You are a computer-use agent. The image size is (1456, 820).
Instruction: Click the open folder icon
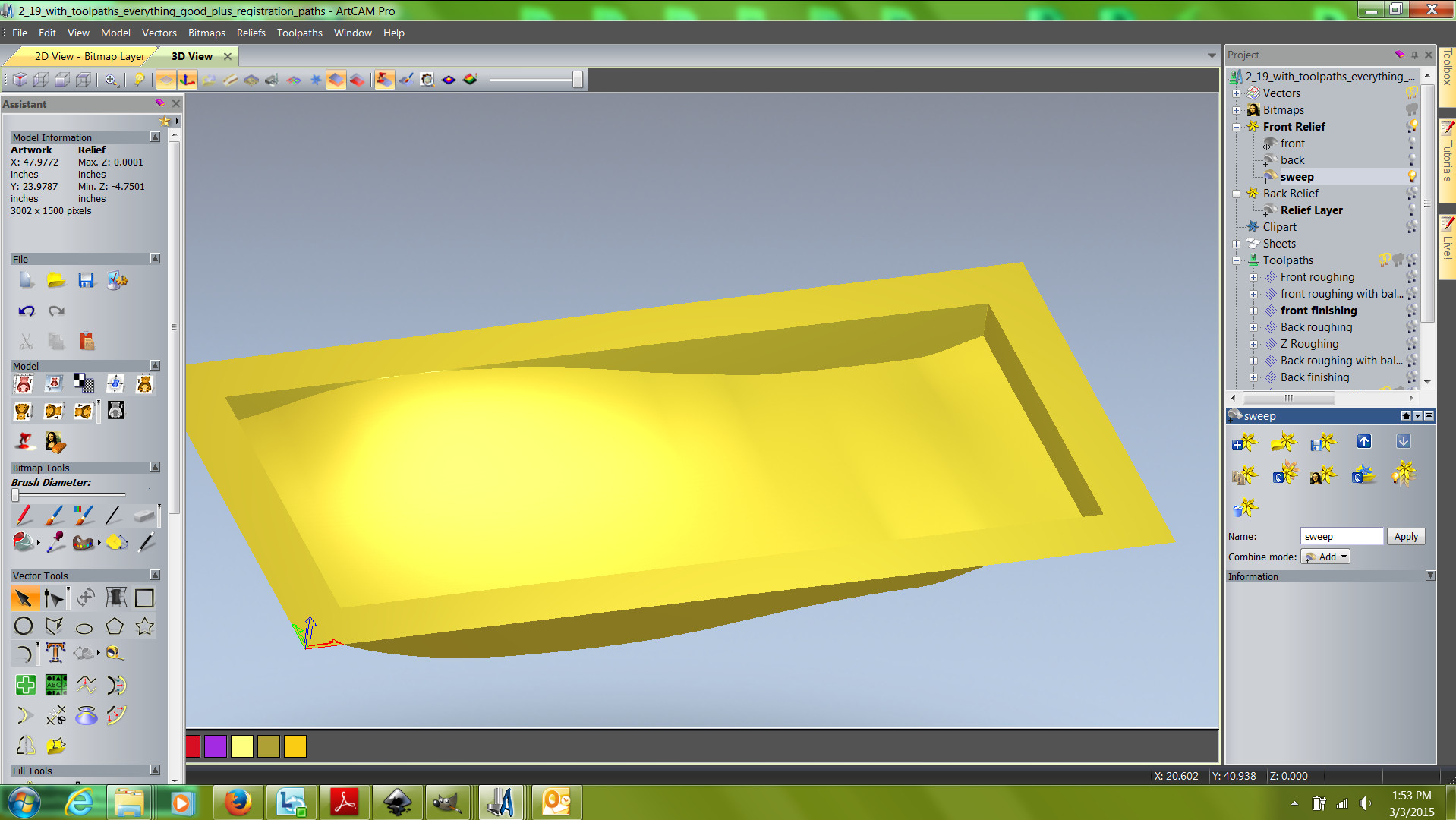tap(56, 280)
